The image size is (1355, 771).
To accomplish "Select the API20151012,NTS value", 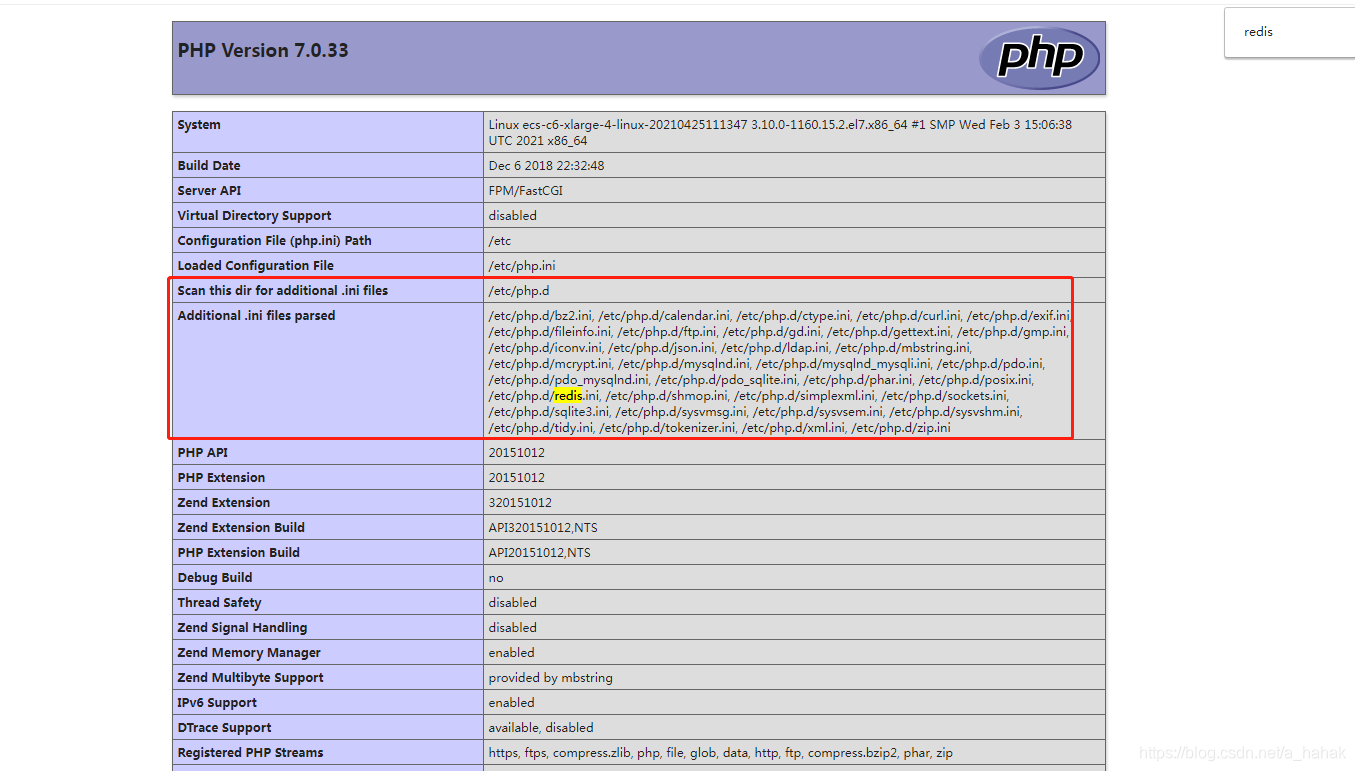I will click(x=540, y=553).
